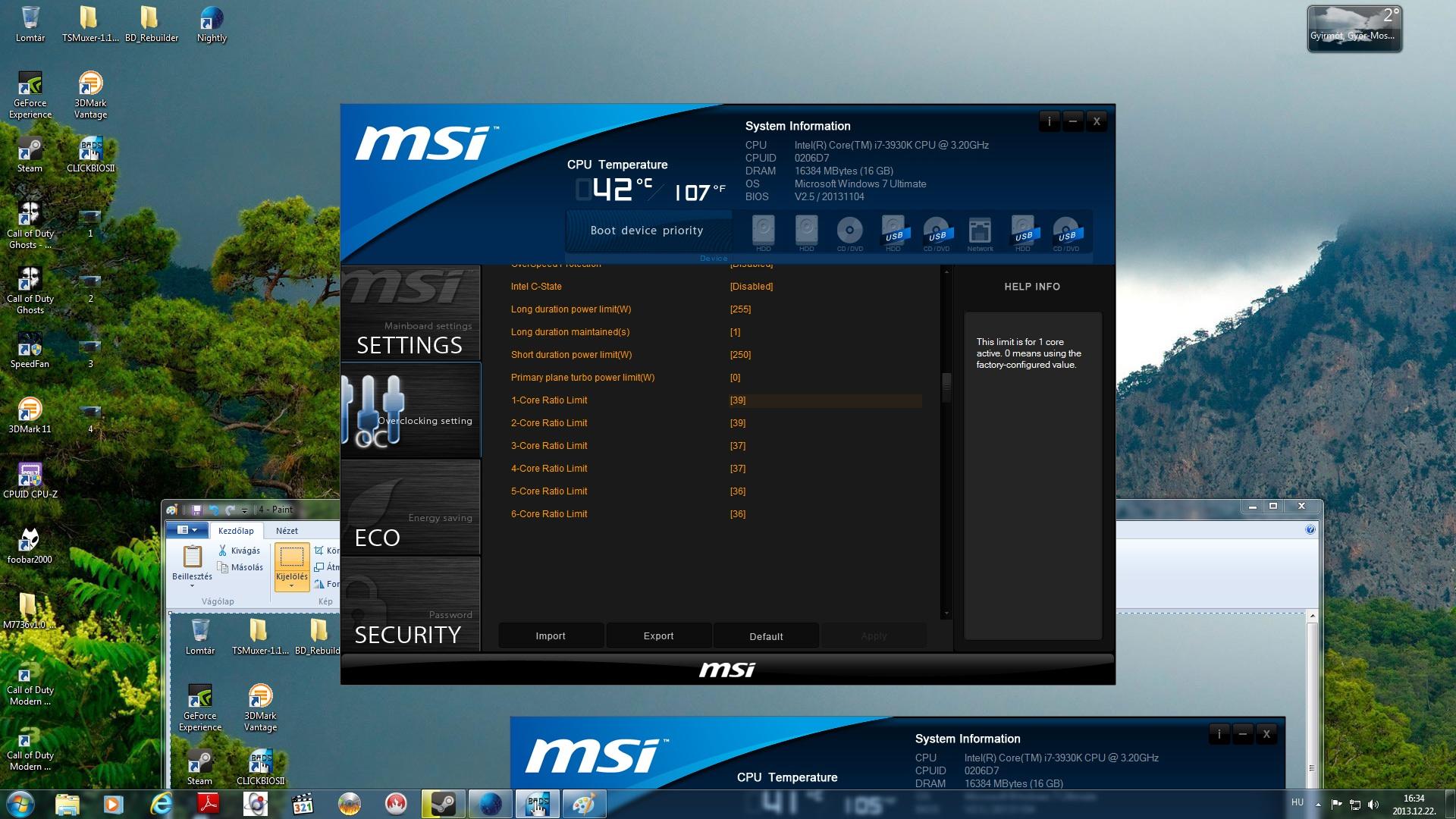Screen dimensions: 1456x819
Task: Expand the Kijelölés dropdown arrow
Action: click(x=291, y=586)
